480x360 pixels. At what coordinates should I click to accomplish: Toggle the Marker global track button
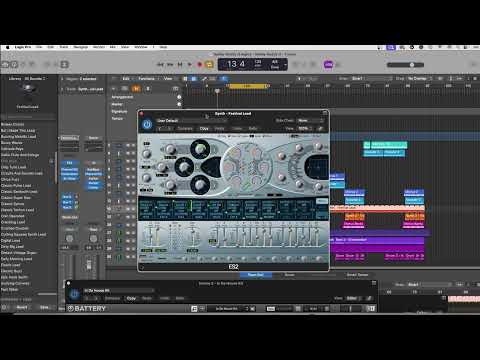click(x=179, y=104)
